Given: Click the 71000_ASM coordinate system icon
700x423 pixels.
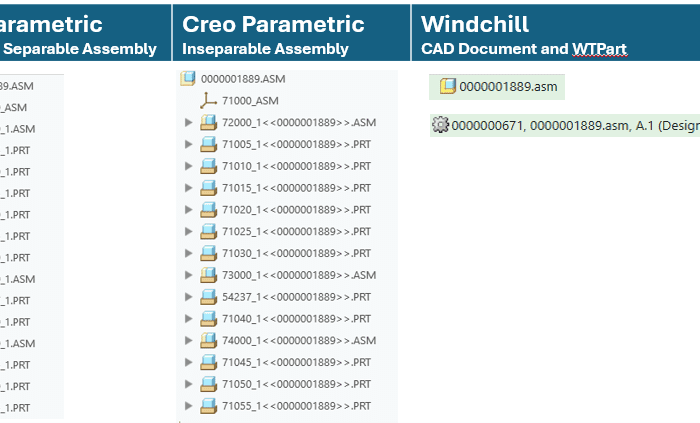Looking at the screenshot, I should pyautogui.click(x=208, y=100).
